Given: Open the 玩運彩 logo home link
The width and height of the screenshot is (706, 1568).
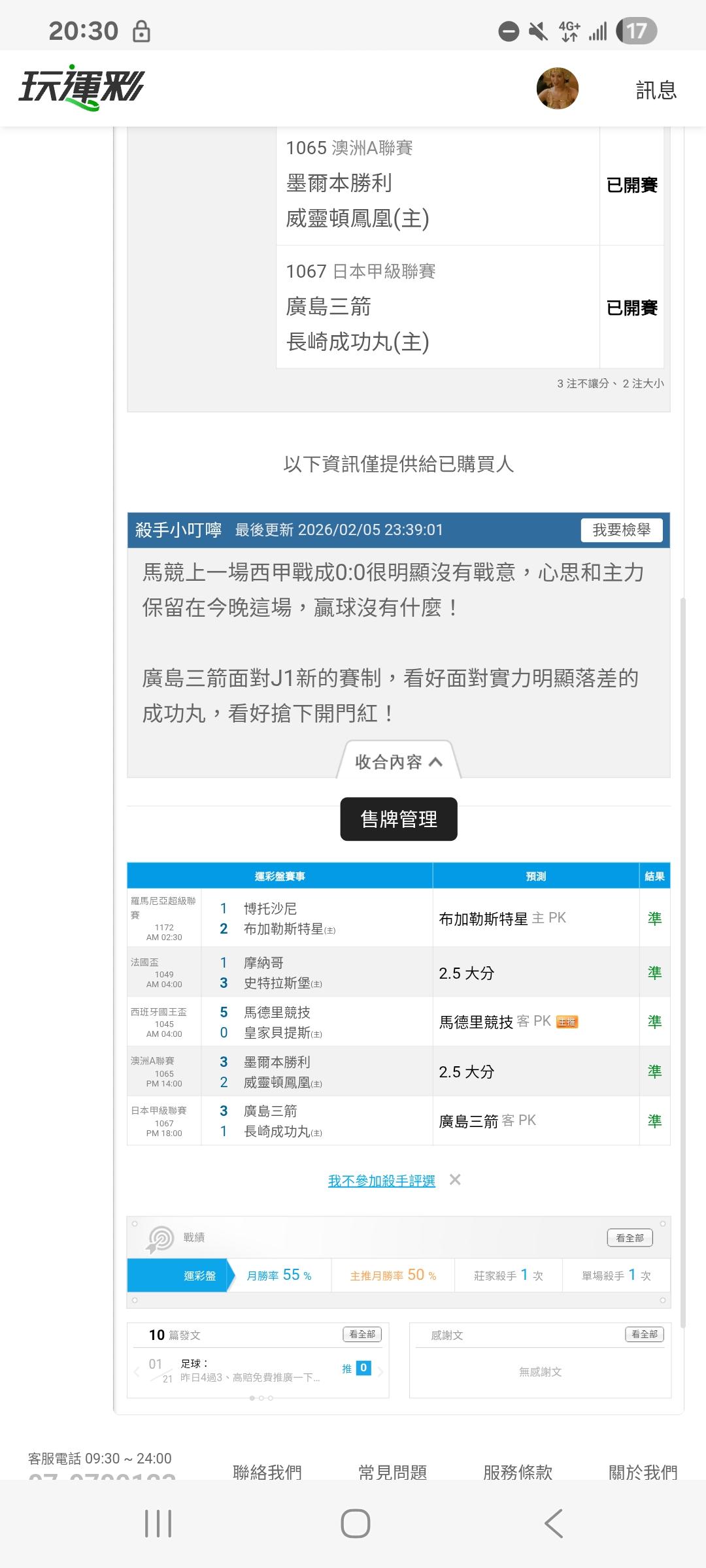Looking at the screenshot, I should pyautogui.click(x=81, y=88).
